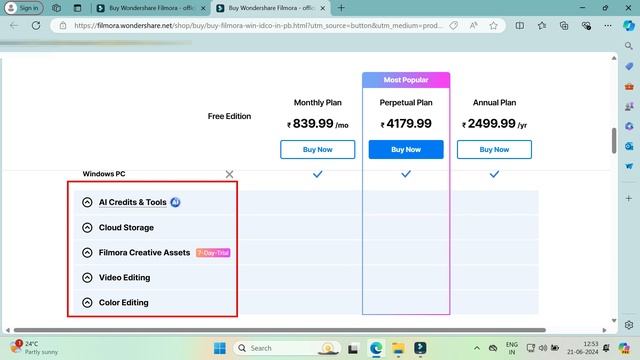Open Filmora app from the taskbar

(x=420, y=348)
